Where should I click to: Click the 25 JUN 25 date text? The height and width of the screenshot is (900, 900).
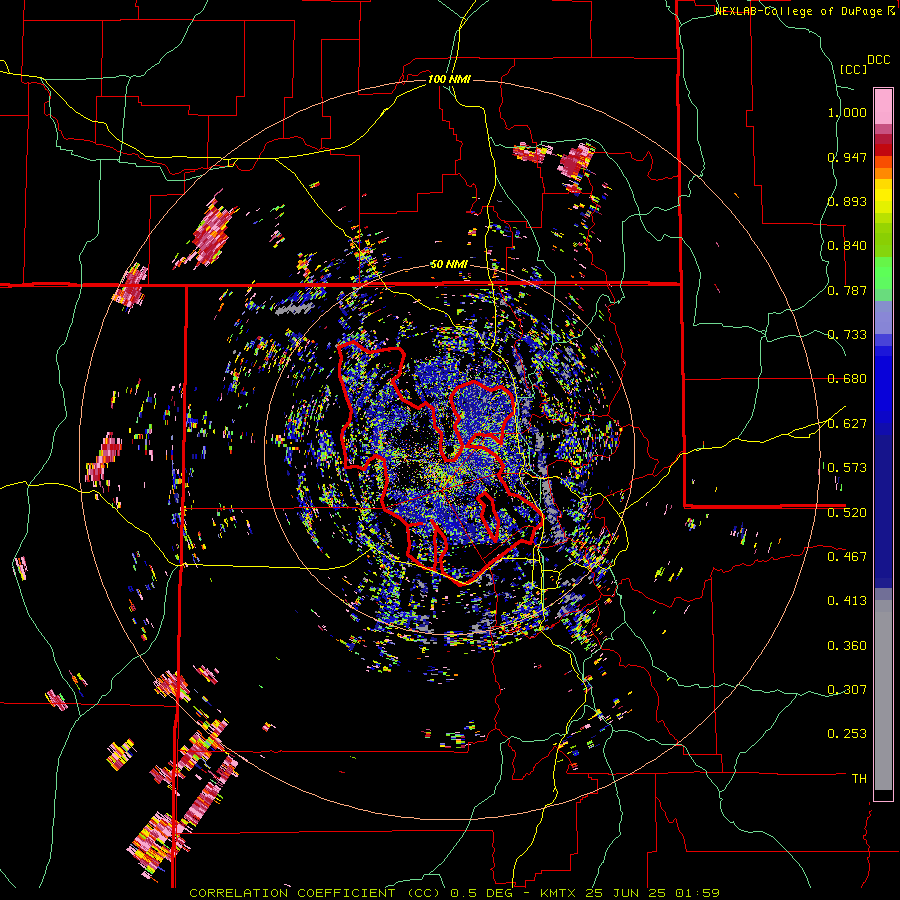(x=625, y=893)
